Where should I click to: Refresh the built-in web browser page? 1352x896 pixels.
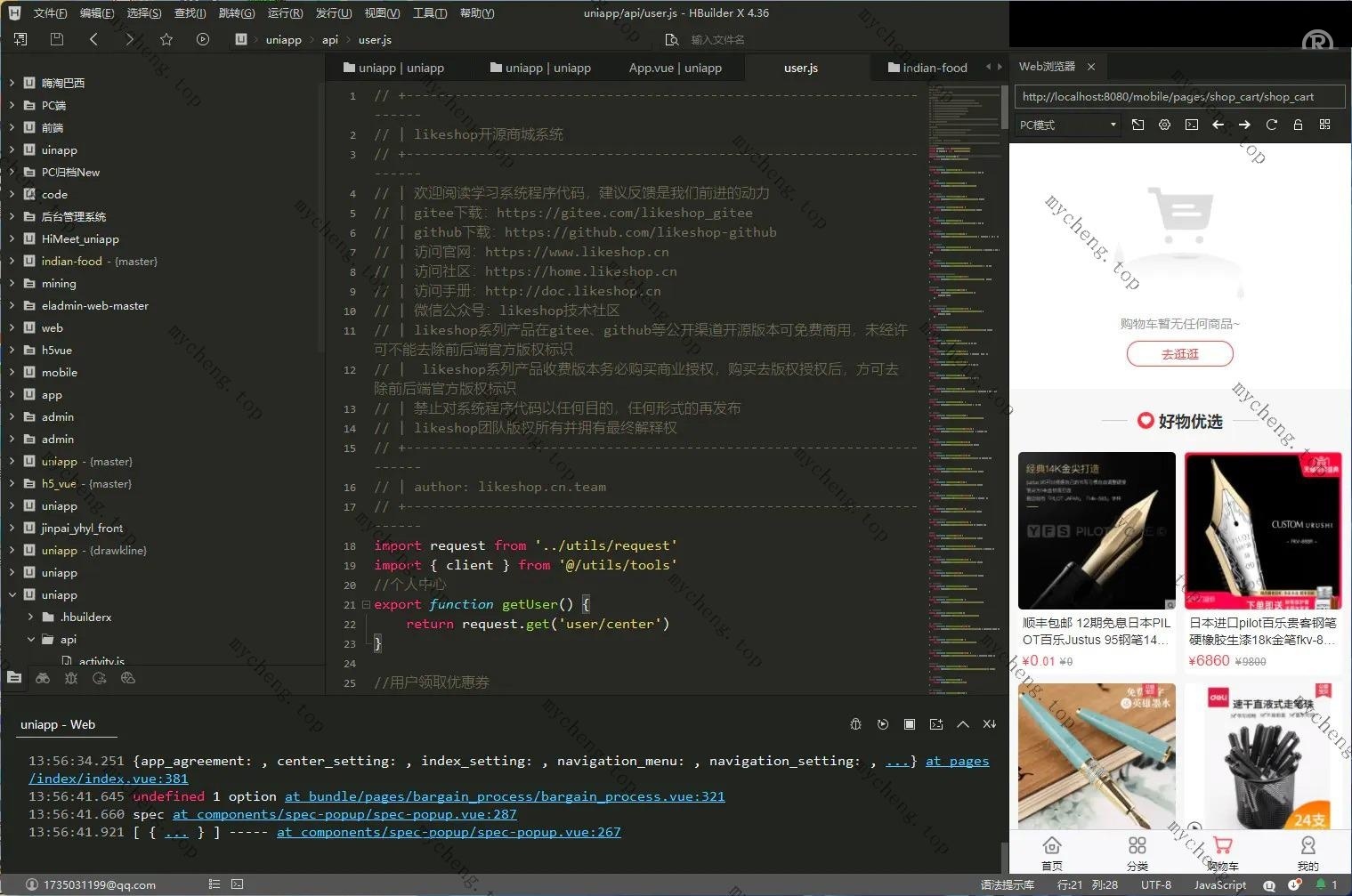(x=1271, y=125)
